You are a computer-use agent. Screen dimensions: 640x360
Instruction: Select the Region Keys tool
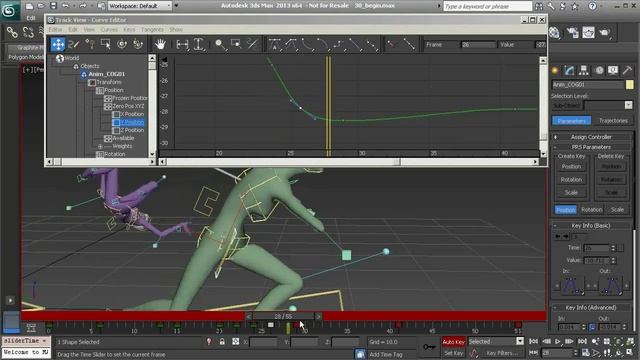106,44
